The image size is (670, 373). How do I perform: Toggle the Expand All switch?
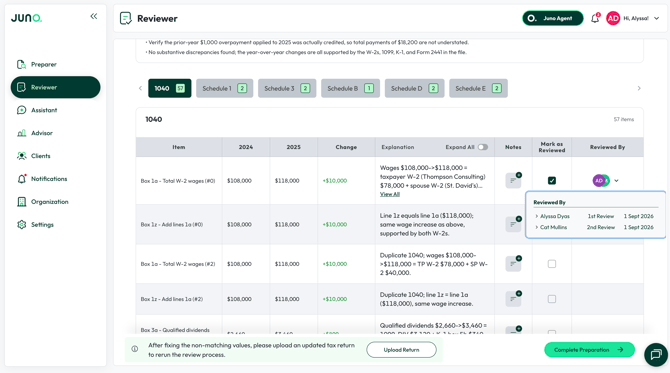point(483,147)
